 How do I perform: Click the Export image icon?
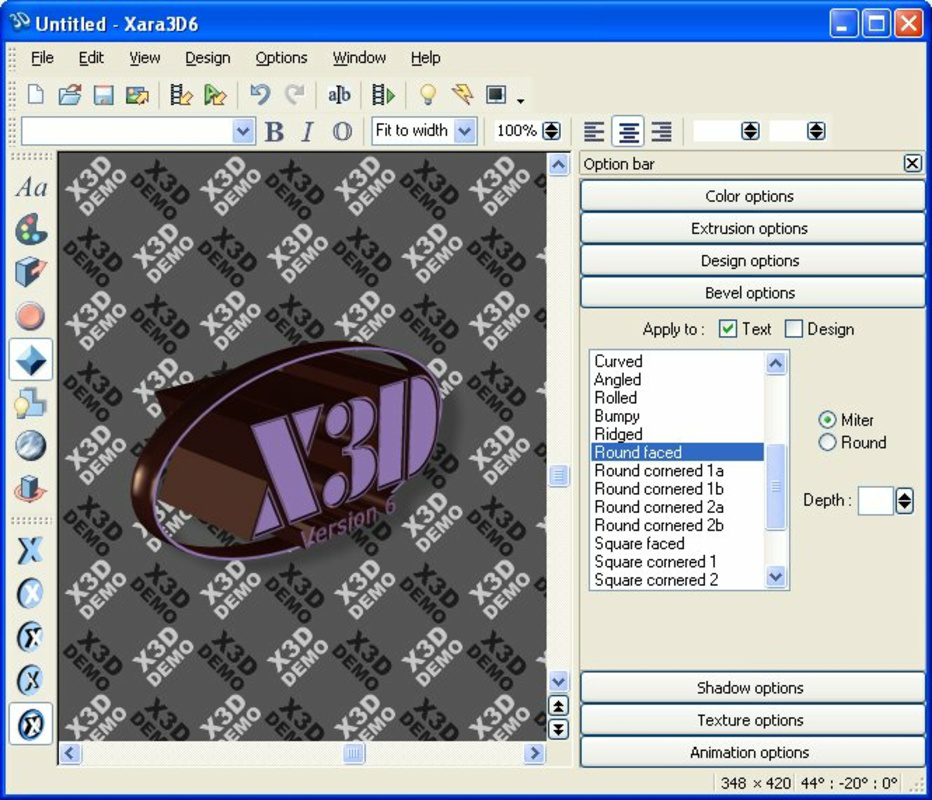[x=137, y=95]
